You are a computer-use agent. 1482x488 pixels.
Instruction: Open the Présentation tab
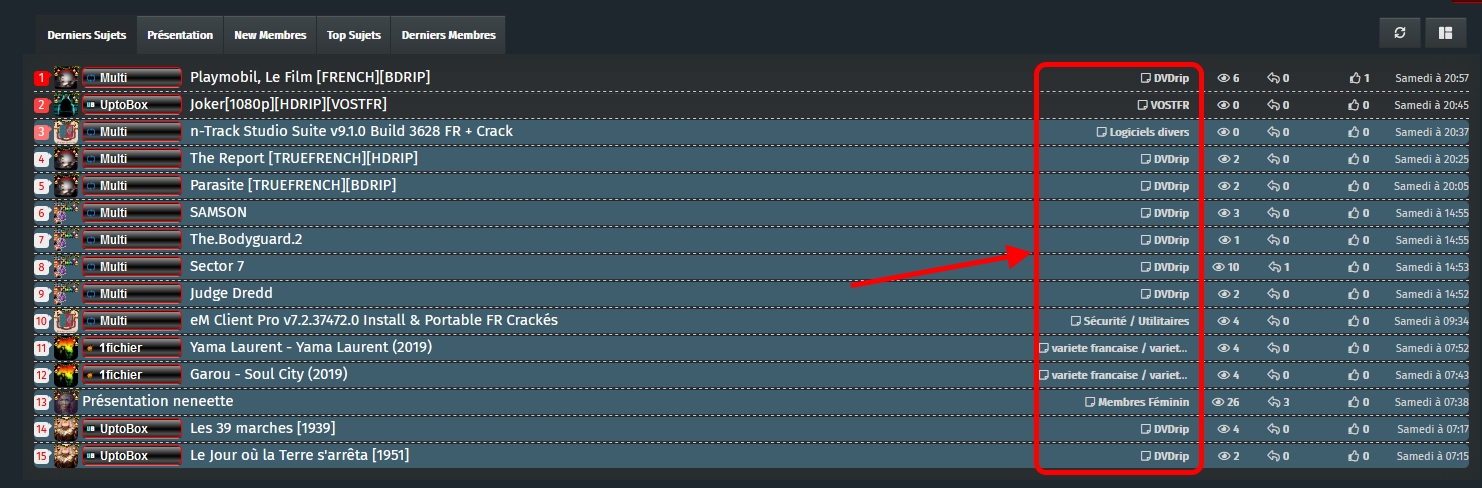pyautogui.click(x=180, y=35)
